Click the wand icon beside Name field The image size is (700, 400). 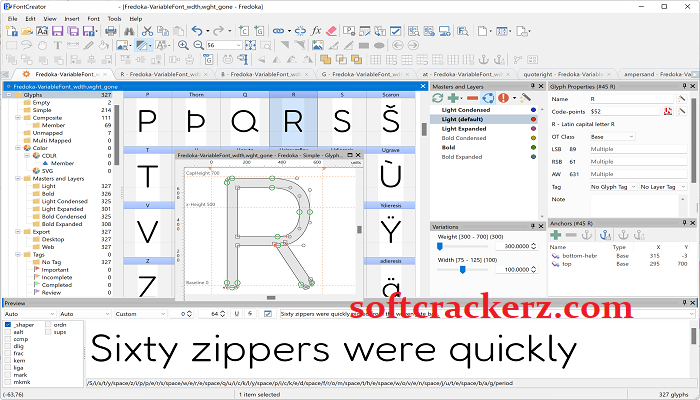point(681,99)
